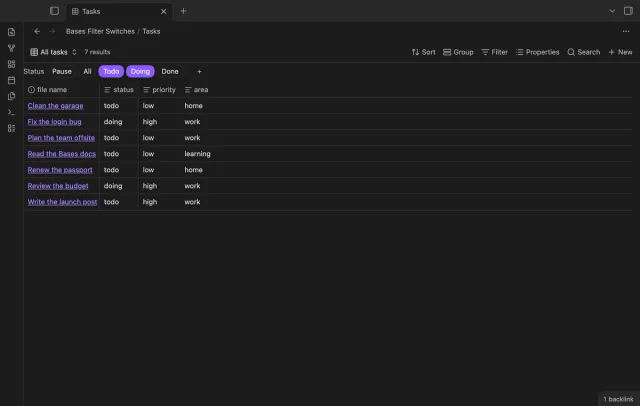Click the status column header
Viewport: 640px width, 406px height.
pos(119,90)
